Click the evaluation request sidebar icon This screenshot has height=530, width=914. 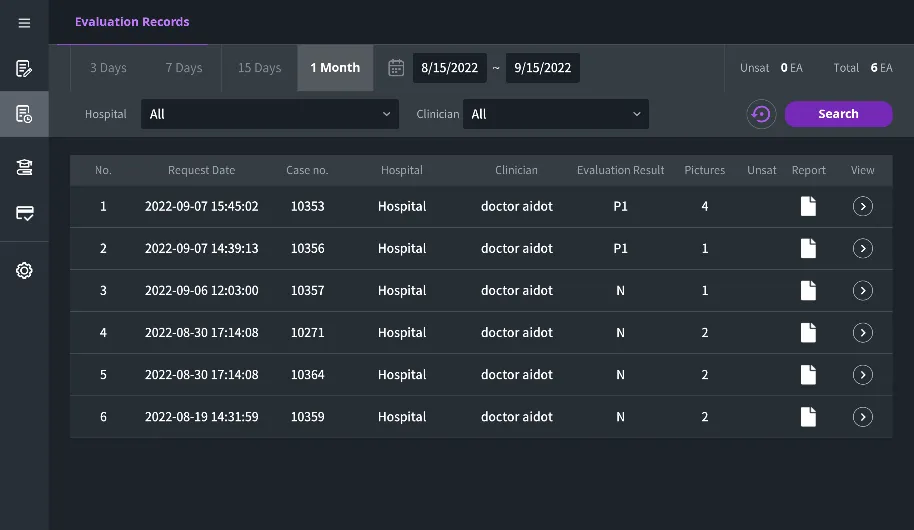[24, 69]
